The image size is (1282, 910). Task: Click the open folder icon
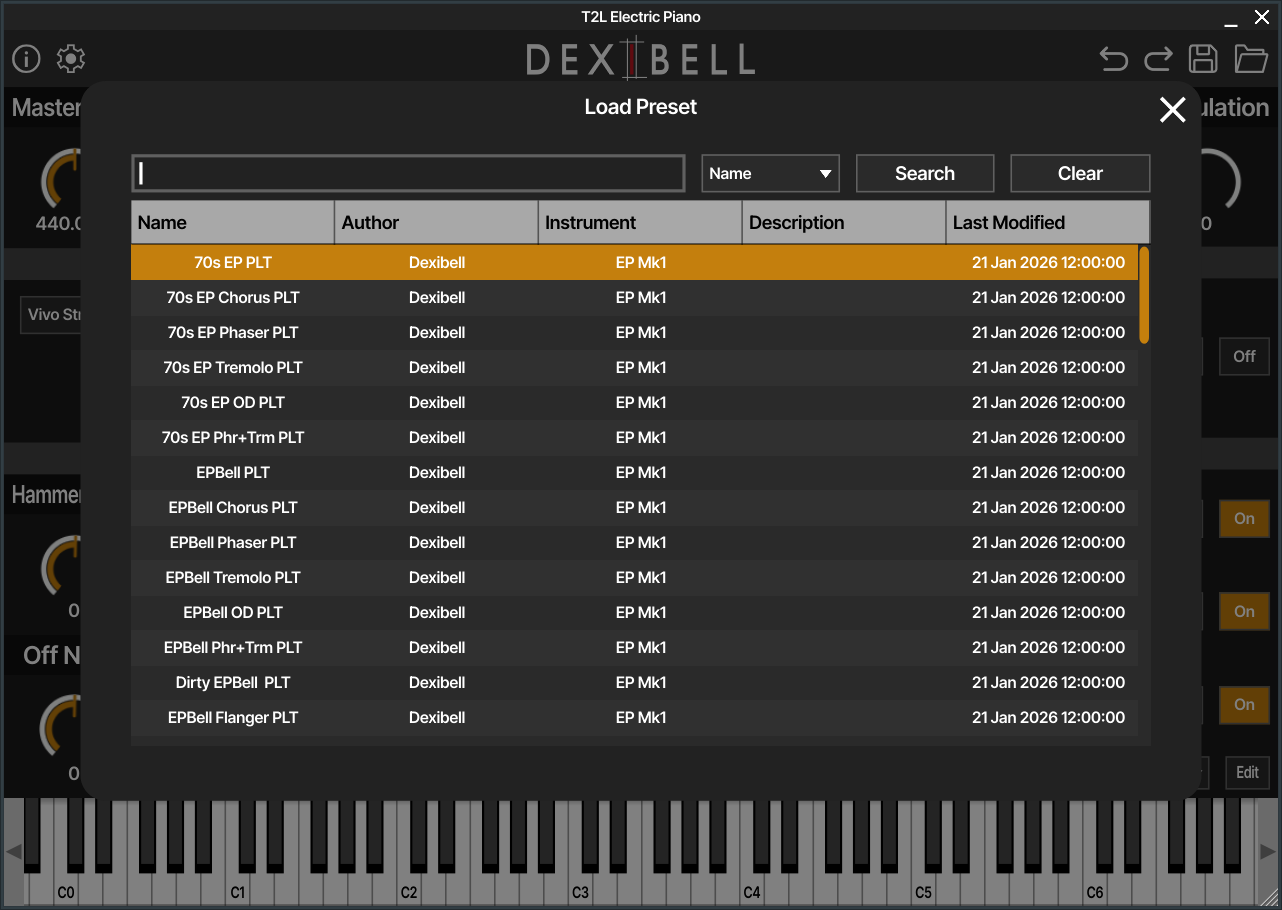click(1250, 59)
